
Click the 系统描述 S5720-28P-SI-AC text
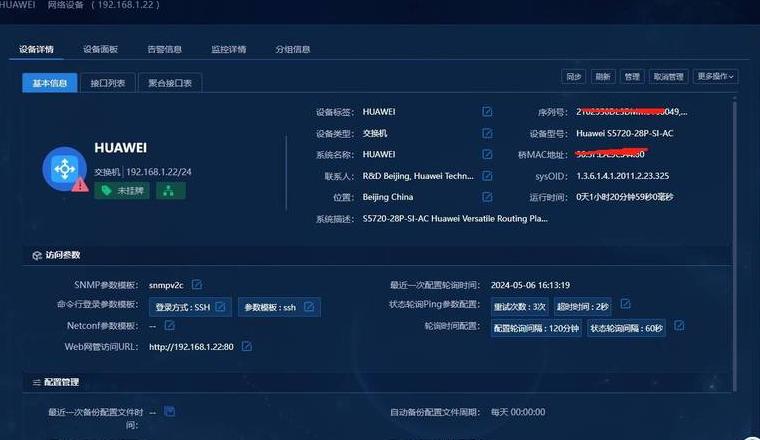click(455, 219)
